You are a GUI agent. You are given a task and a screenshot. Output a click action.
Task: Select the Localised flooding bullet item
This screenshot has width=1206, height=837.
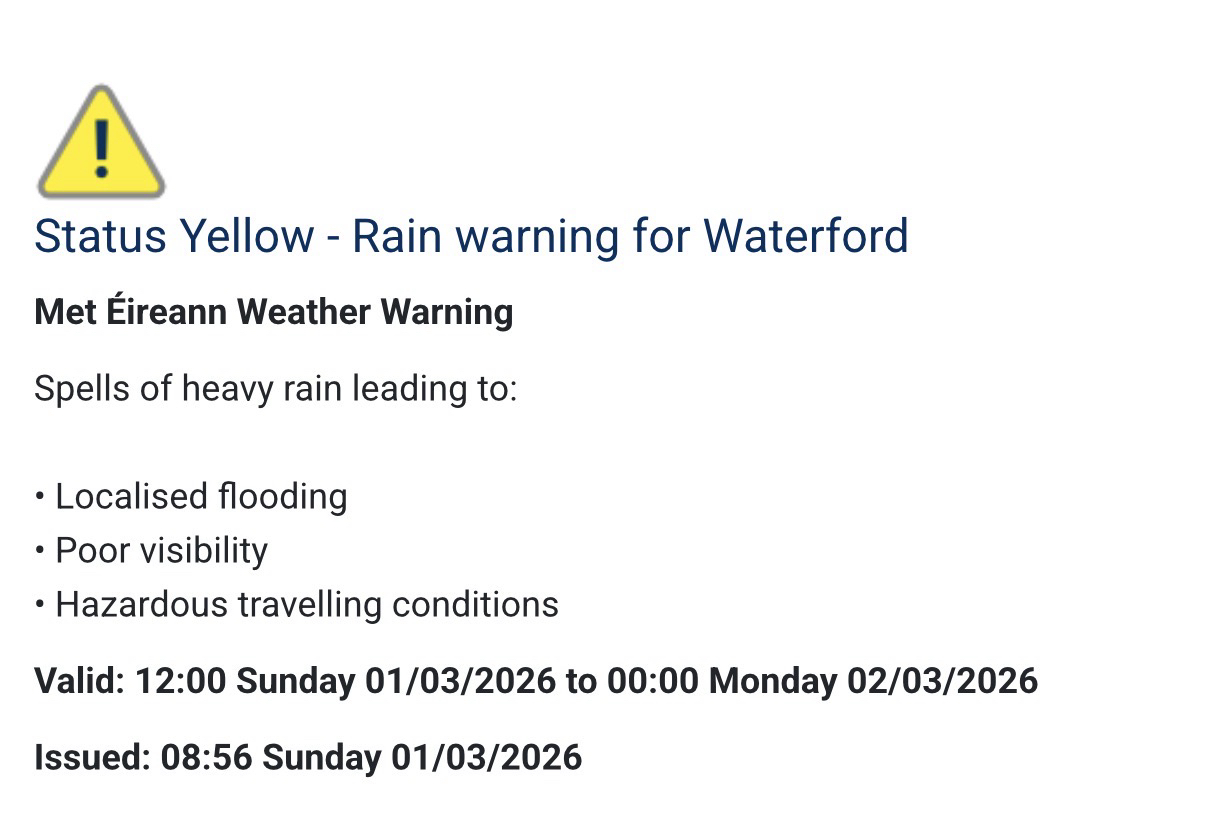click(x=201, y=496)
